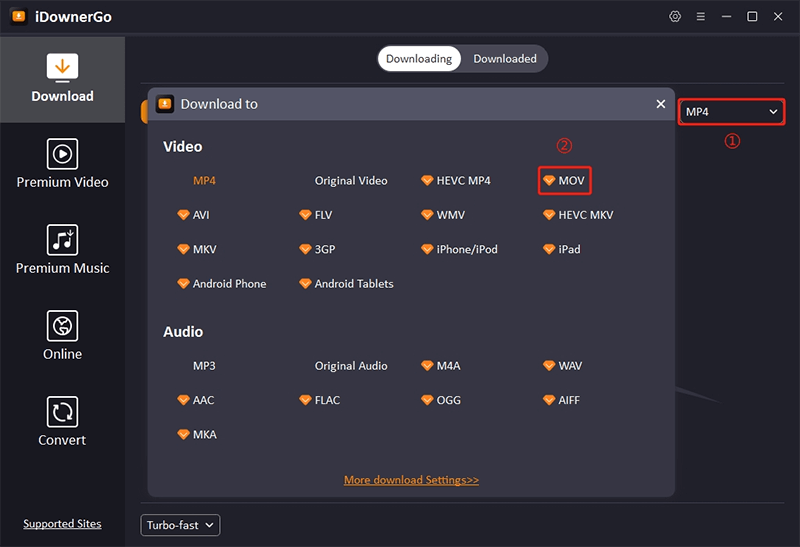
Task: Close the Download to dialog
Action: (660, 104)
